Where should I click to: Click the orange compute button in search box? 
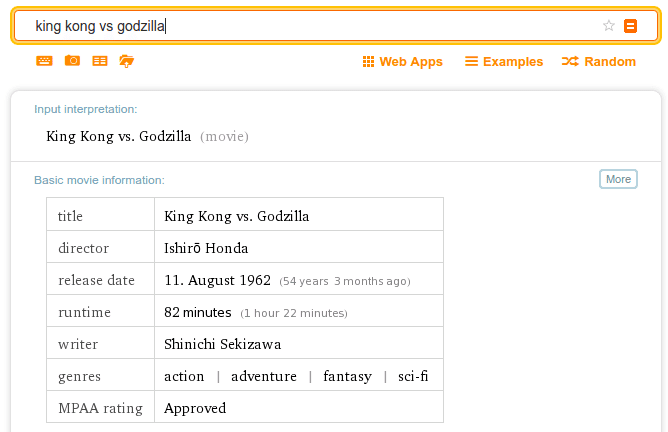tap(631, 26)
